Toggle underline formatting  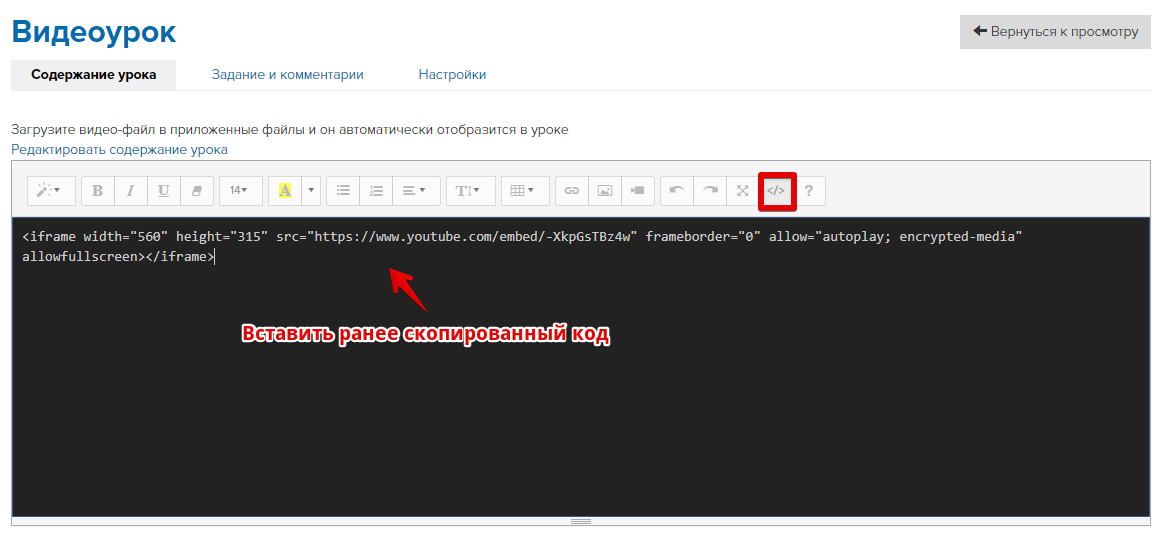[x=164, y=191]
